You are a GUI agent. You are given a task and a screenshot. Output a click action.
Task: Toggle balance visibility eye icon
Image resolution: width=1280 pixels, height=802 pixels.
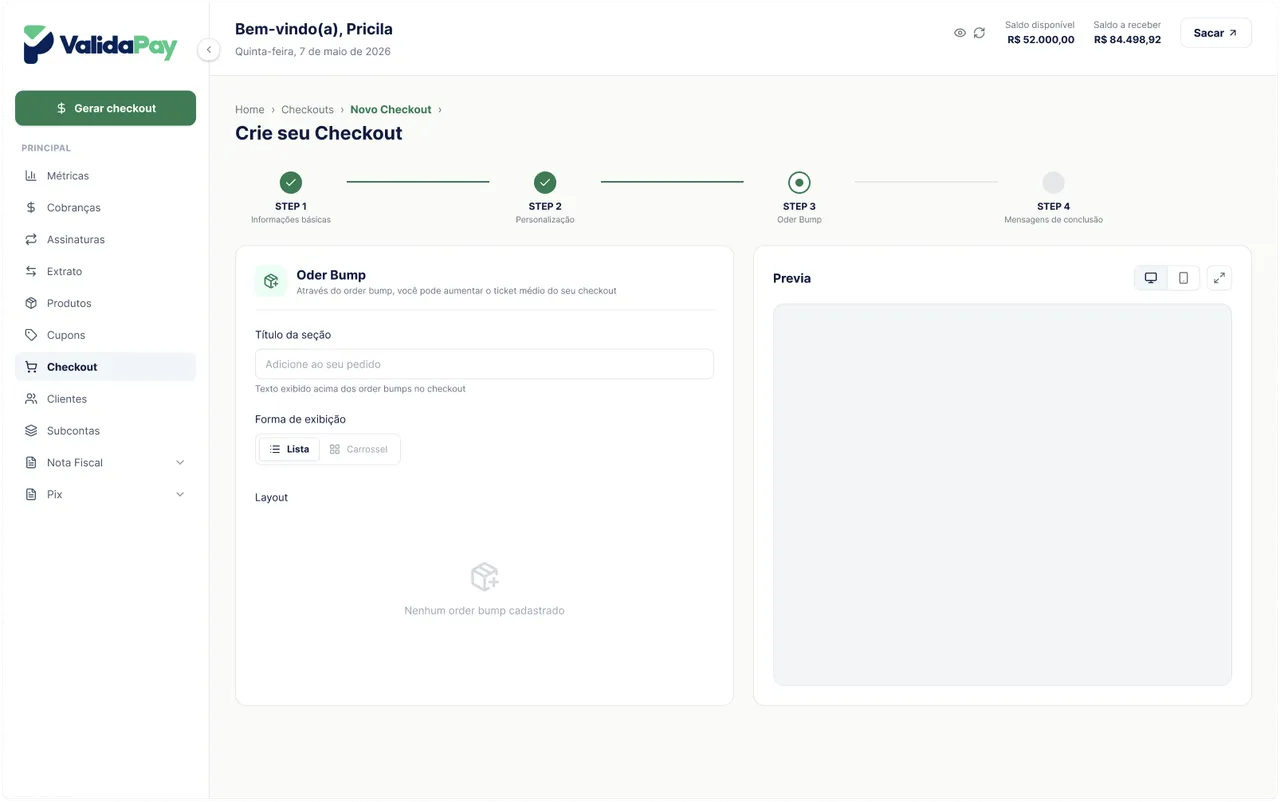(960, 33)
